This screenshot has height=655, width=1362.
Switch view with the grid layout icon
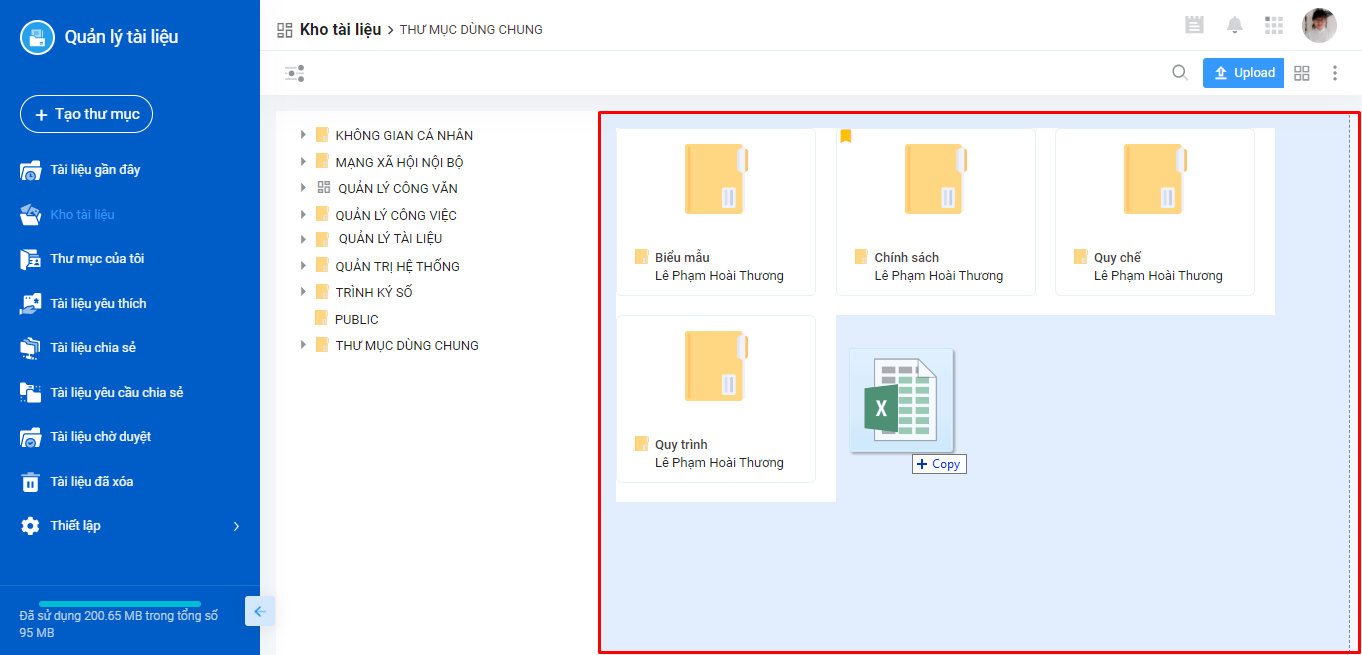tap(1302, 73)
